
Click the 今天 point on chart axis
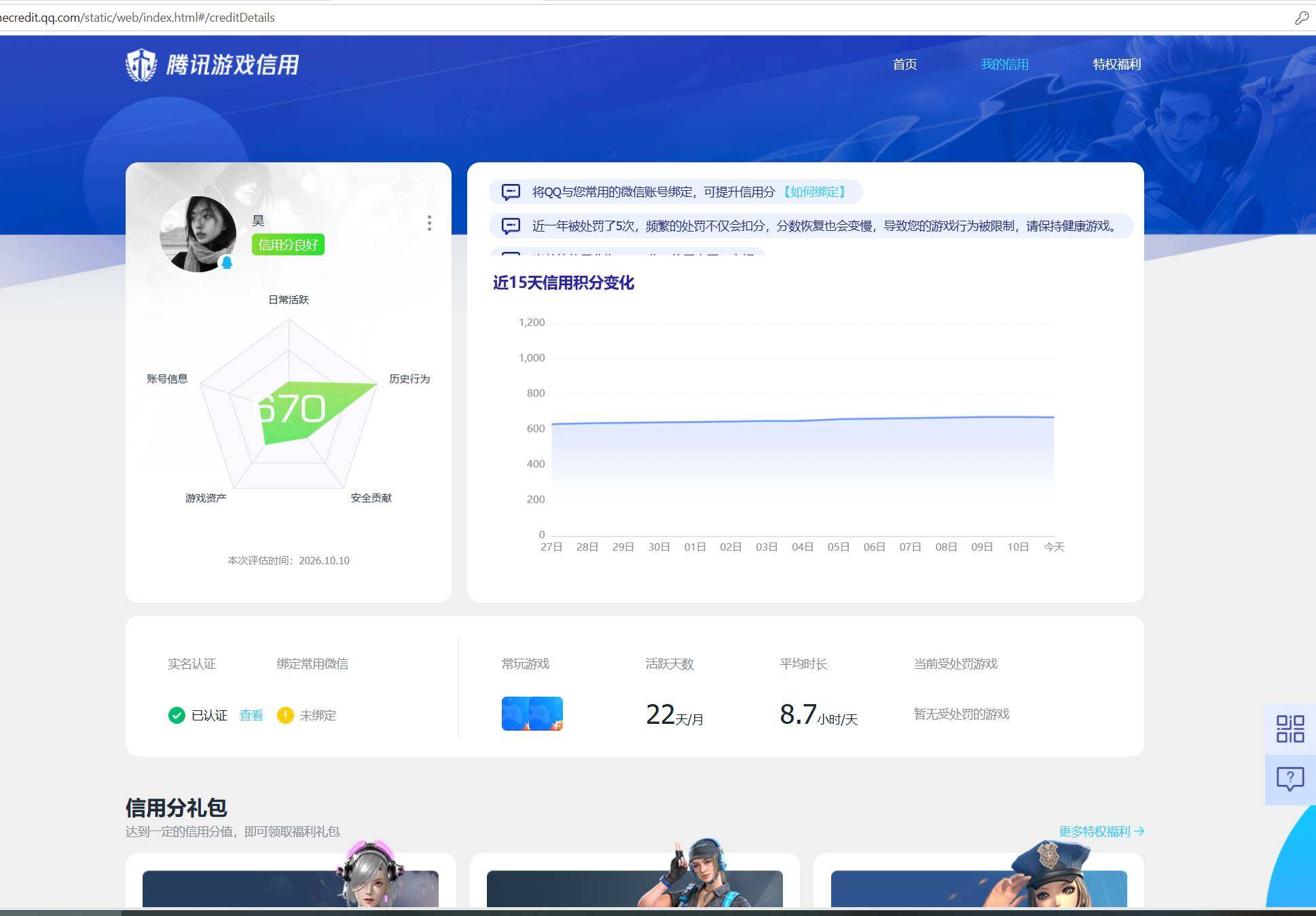click(x=1054, y=547)
